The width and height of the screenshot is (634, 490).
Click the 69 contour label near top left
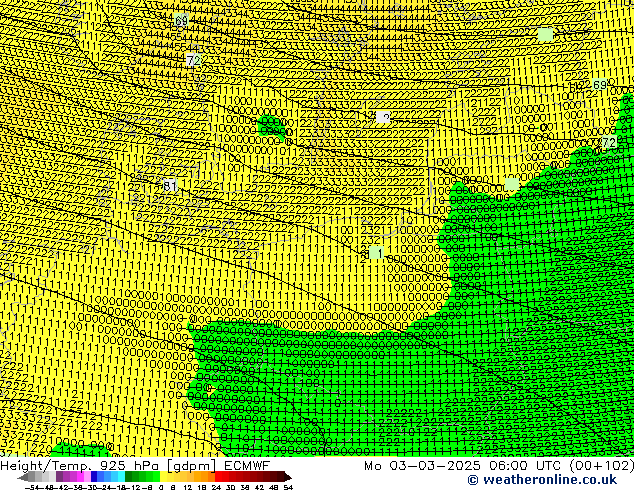tap(181, 20)
